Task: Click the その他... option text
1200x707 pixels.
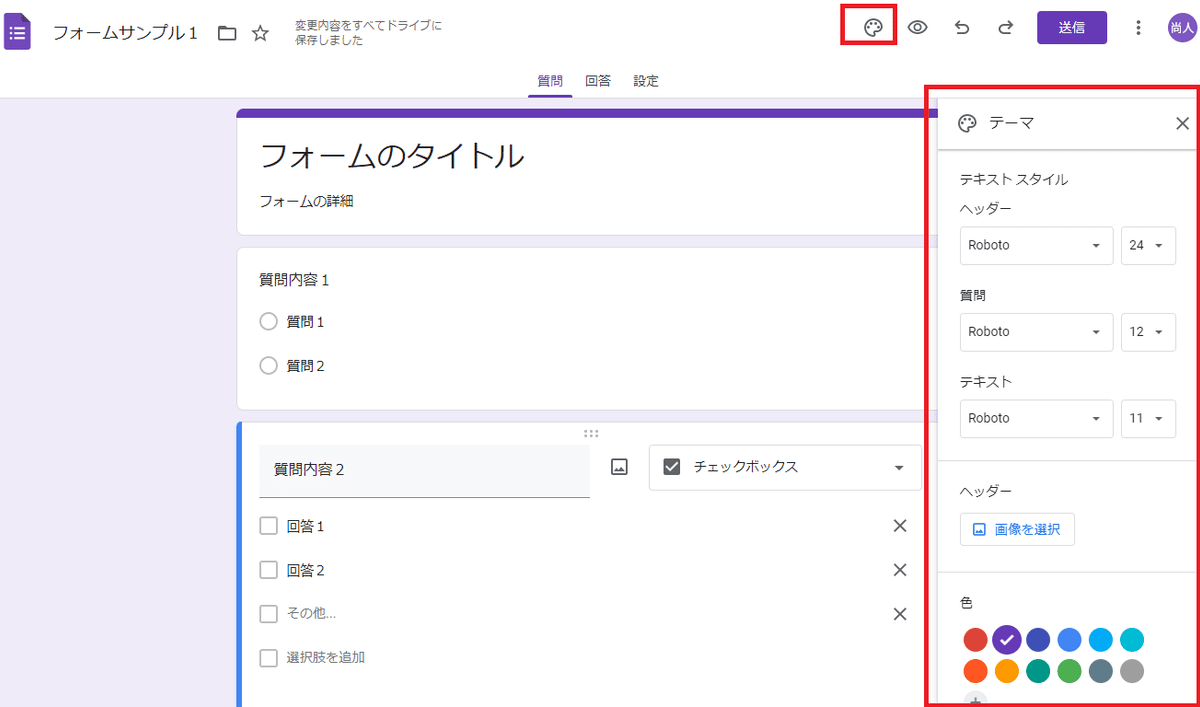Action: [x=311, y=613]
